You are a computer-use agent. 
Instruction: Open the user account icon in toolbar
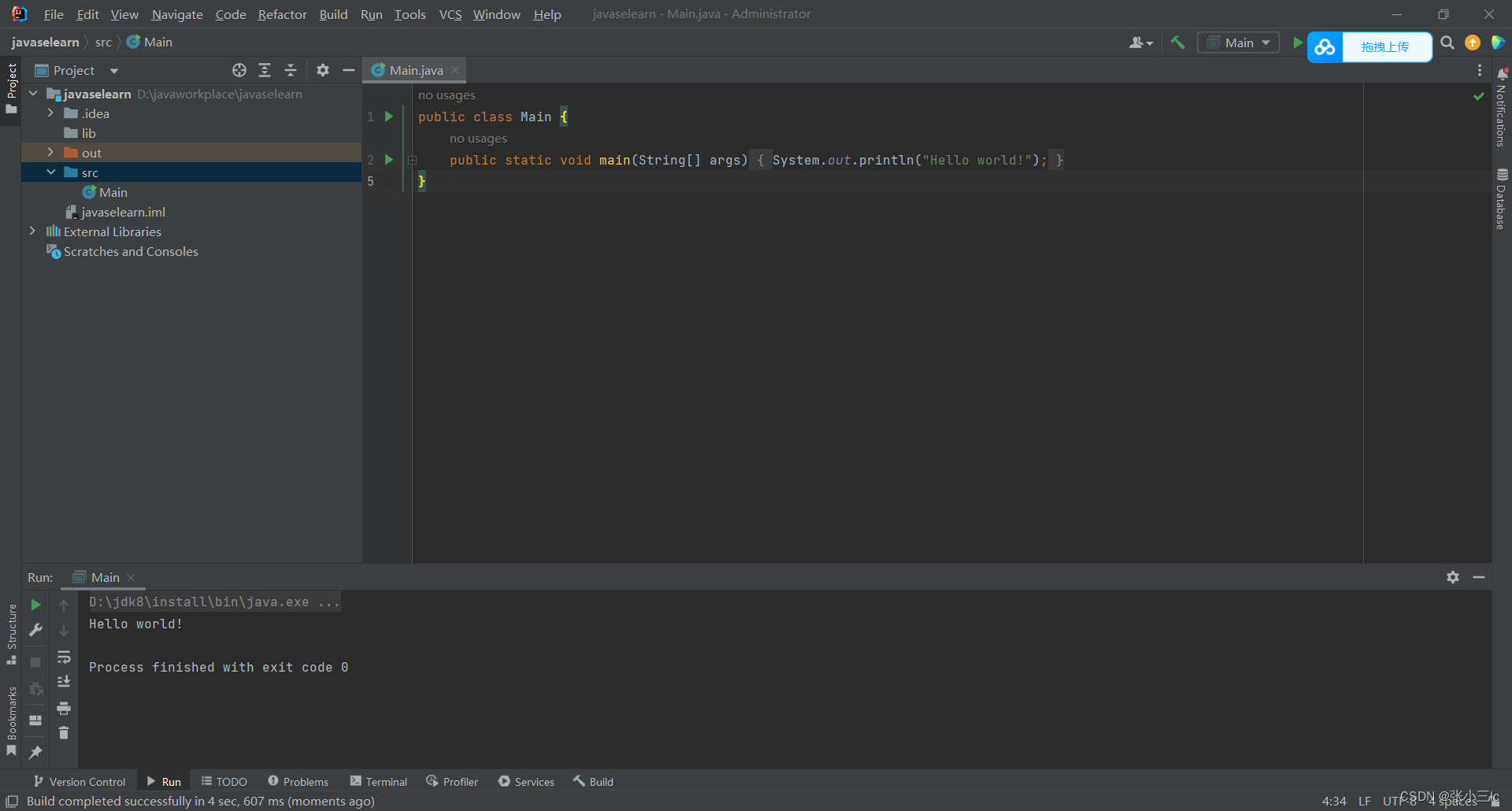coord(1140,43)
